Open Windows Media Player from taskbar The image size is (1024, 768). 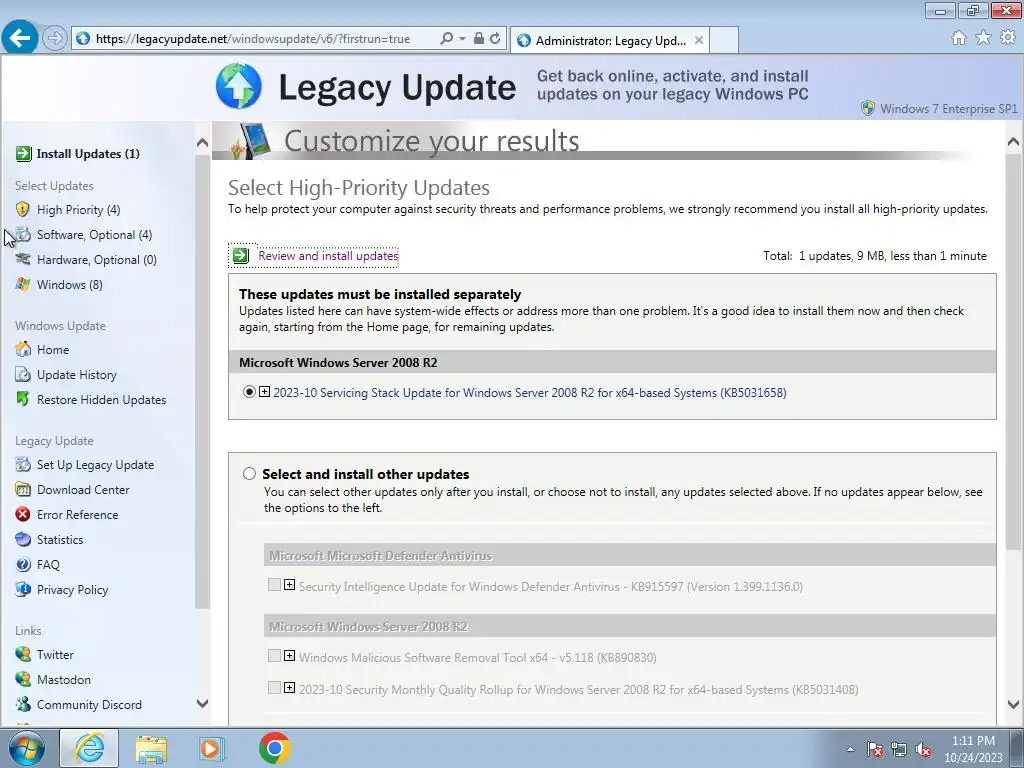coord(210,749)
